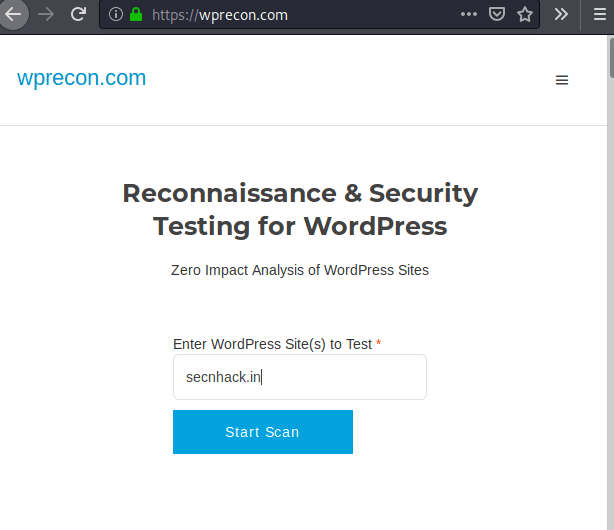Click the red required-field asterisk
This screenshot has width=614, height=530.
(379, 344)
